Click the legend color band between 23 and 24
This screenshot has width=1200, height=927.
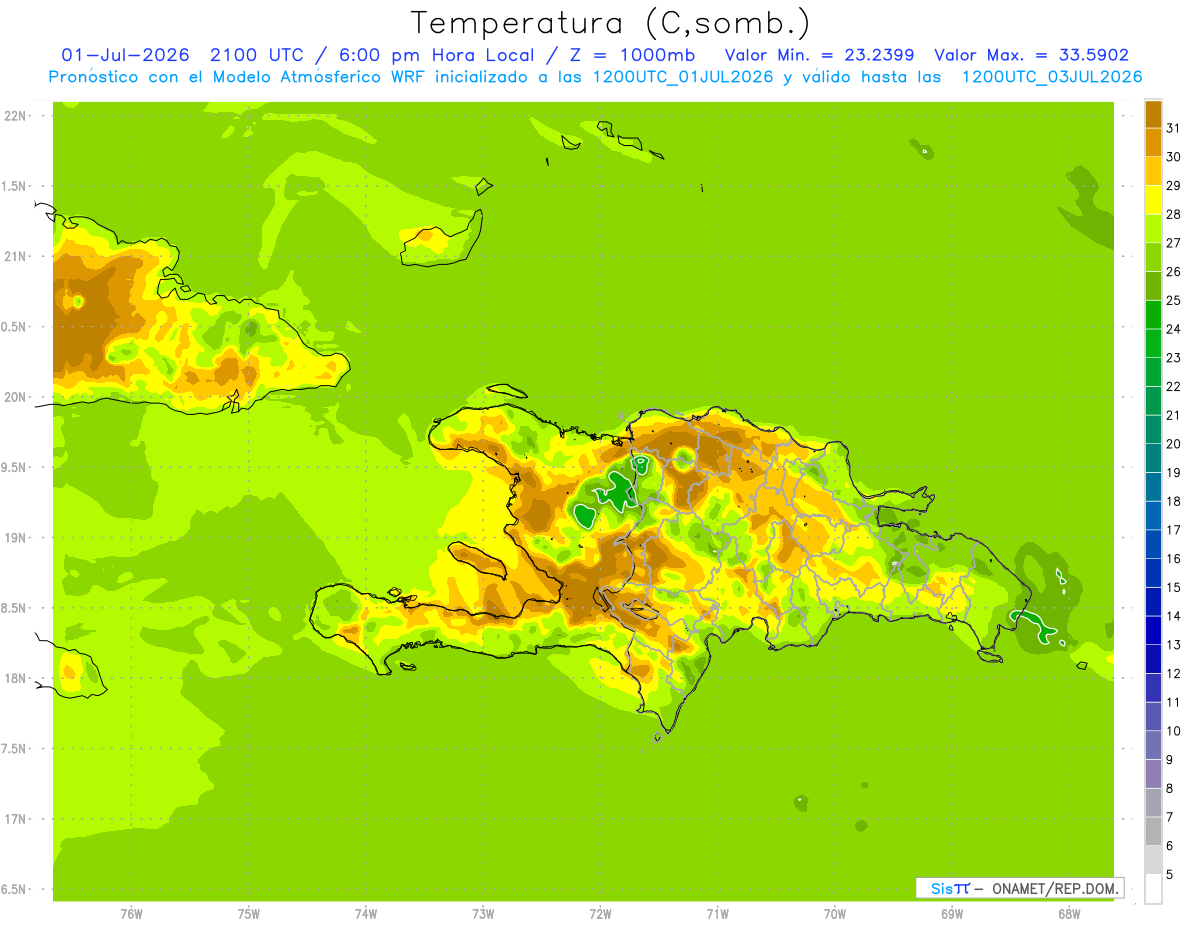tap(1153, 343)
